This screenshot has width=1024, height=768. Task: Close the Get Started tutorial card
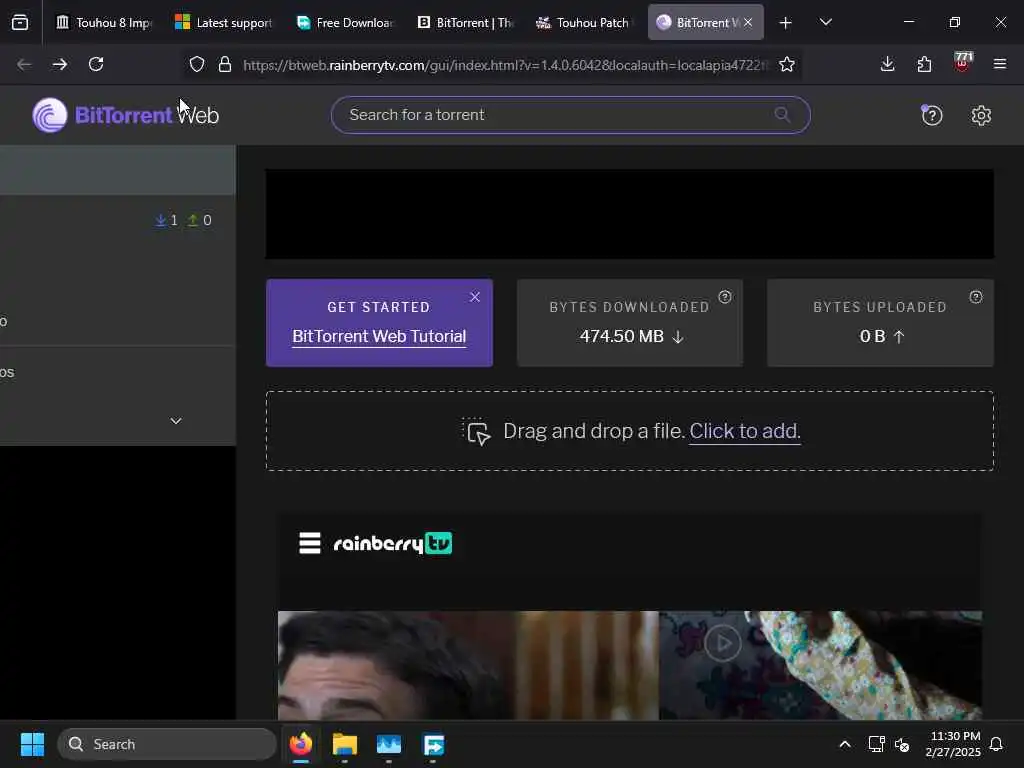point(475,297)
